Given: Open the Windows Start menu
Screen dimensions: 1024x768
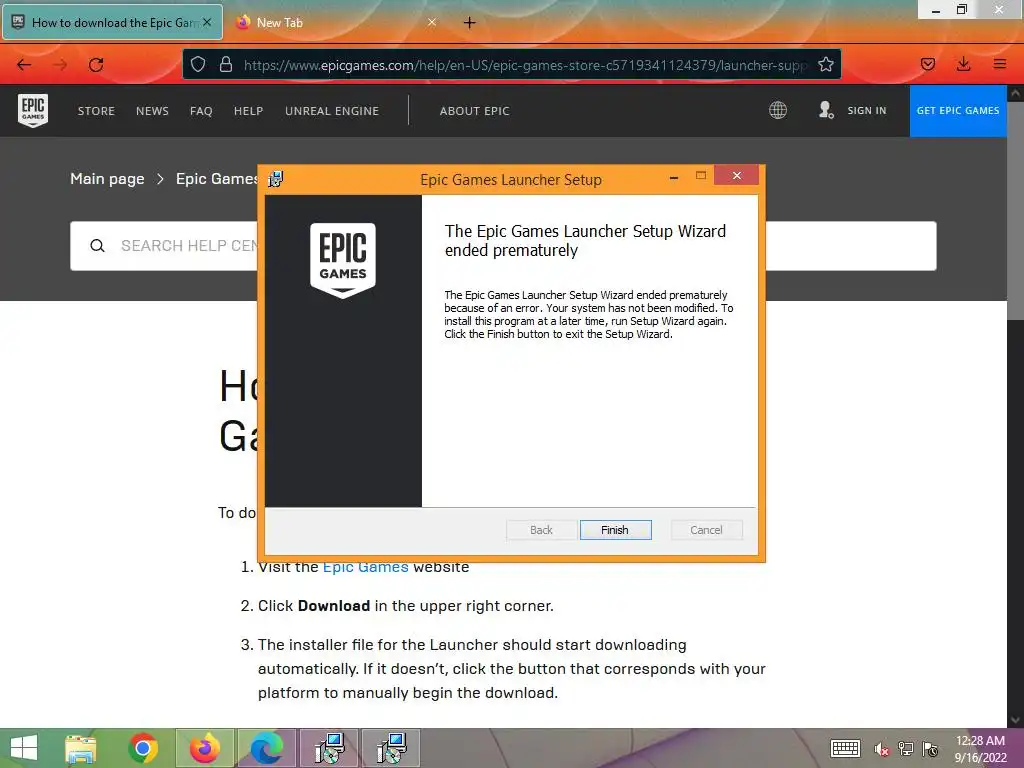Looking at the screenshot, I should (x=24, y=748).
